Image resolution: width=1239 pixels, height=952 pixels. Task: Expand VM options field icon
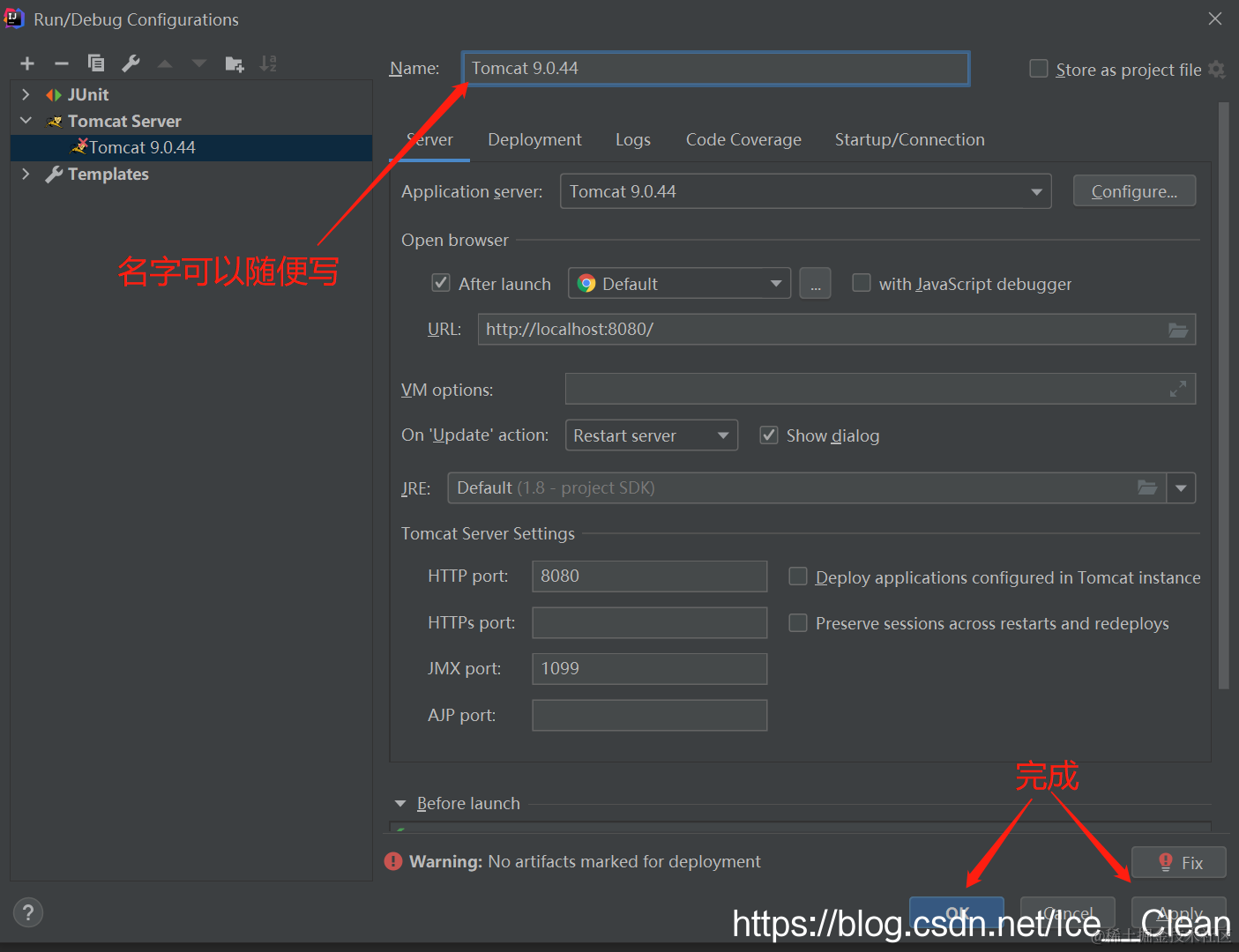point(1178,389)
